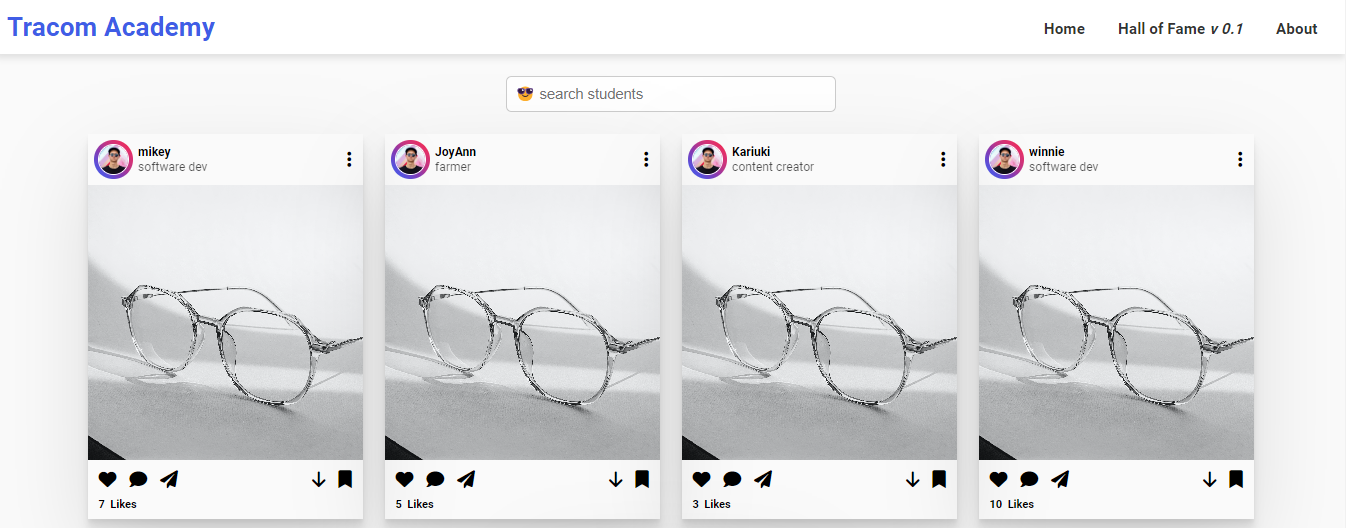Toggle the bookmark on Kariuki's post

click(939, 480)
